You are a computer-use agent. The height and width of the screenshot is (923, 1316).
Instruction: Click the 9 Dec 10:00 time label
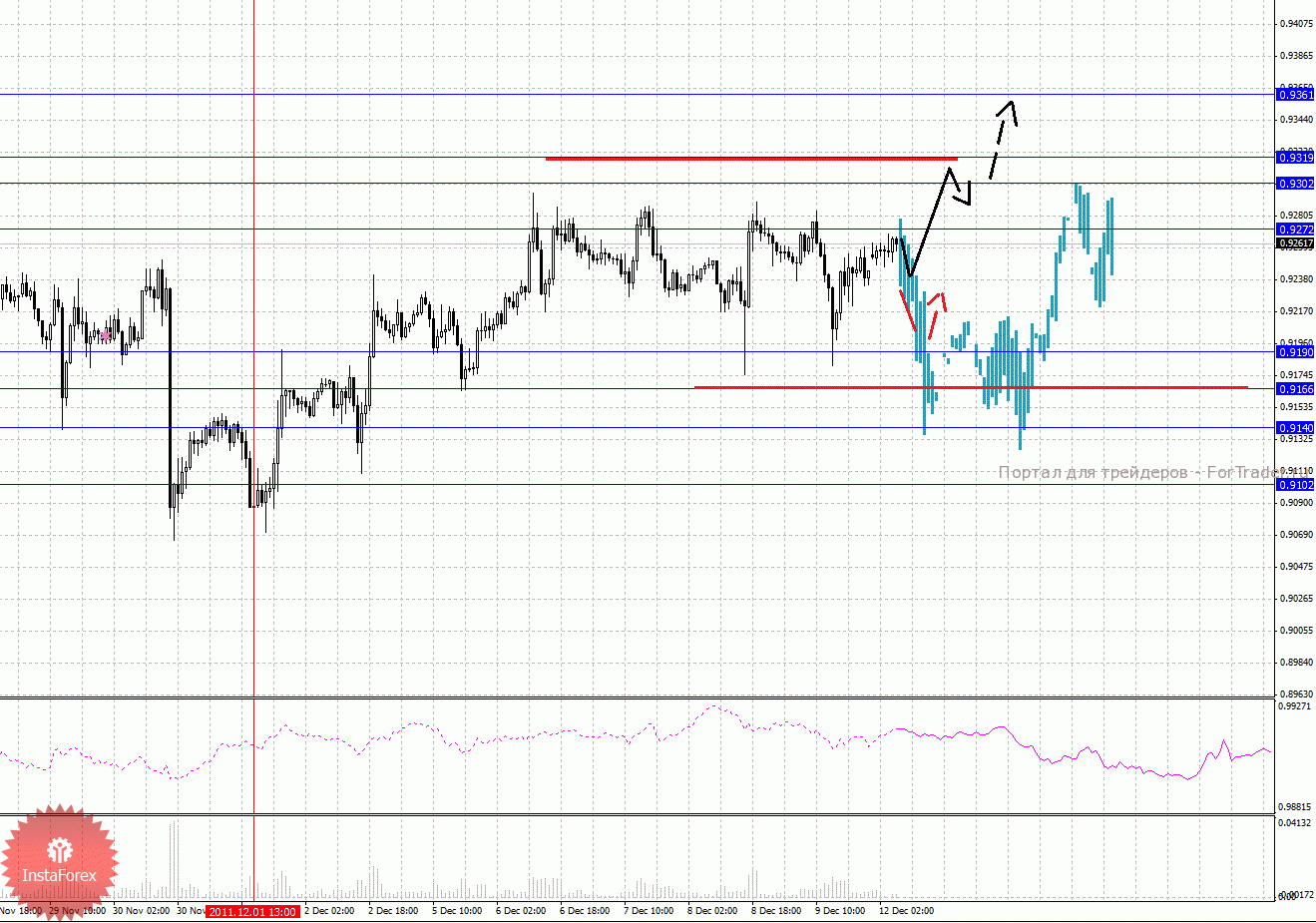click(840, 911)
